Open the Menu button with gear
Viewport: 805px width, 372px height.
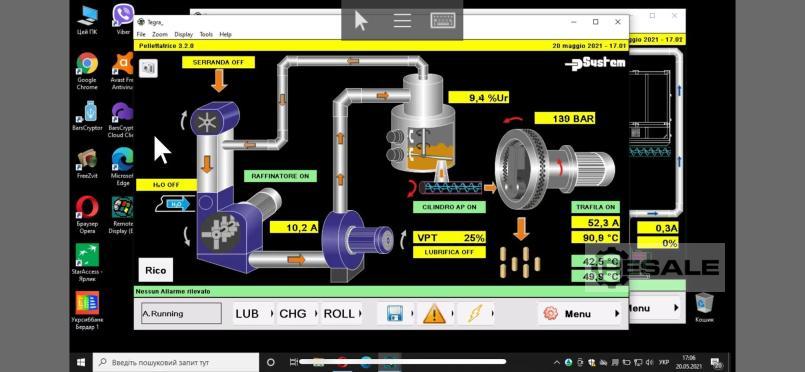pyautogui.click(x=581, y=314)
